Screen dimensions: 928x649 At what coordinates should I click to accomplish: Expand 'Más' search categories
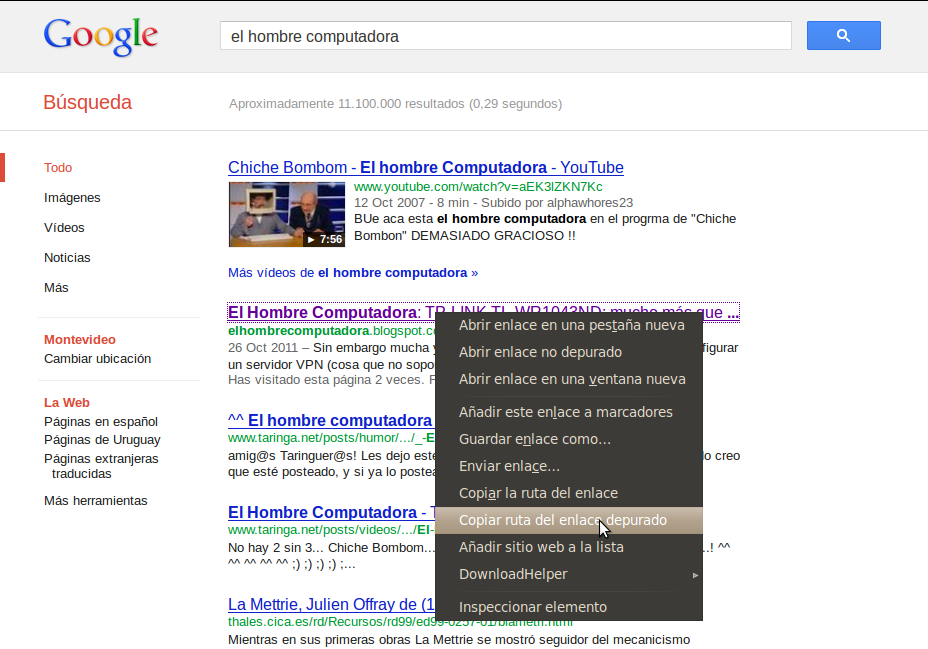pyautogui.click(x=56, y=288)
